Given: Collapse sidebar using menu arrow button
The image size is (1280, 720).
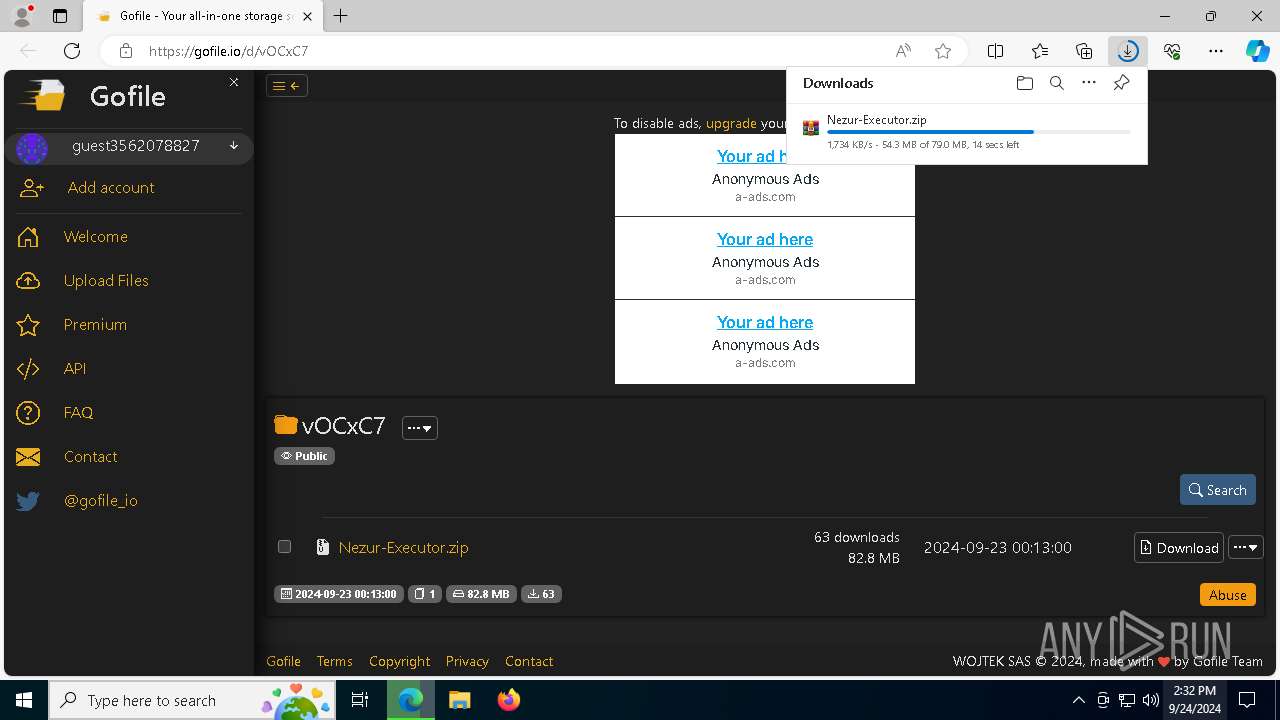Looking at the screenshot, I should point(287,86).
